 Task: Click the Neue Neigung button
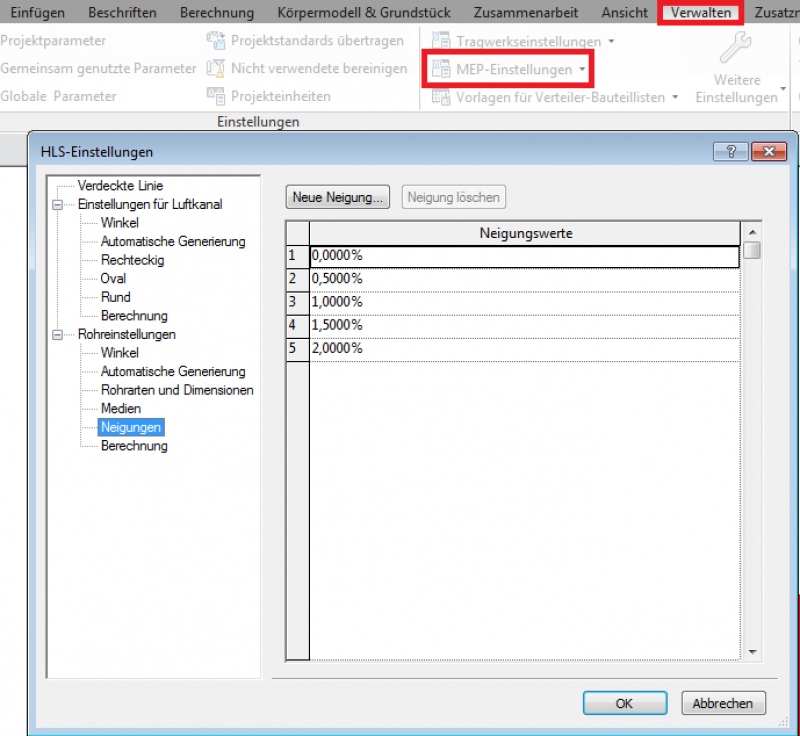tap(338, 197)
